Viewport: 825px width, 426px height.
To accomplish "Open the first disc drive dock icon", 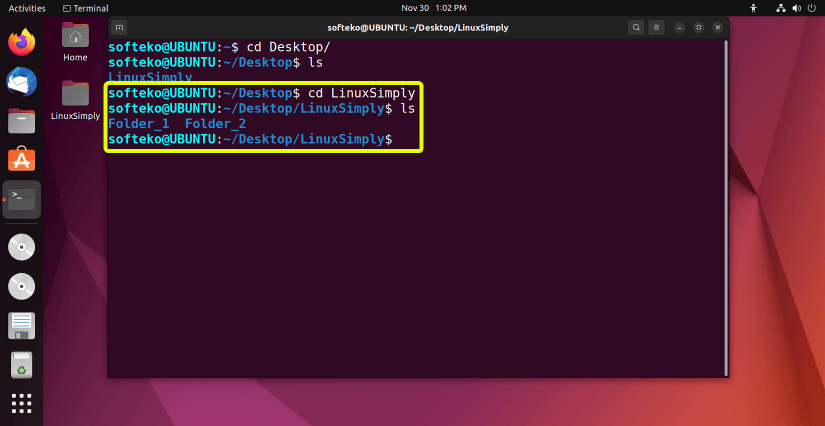I will (x=22, y=247).
